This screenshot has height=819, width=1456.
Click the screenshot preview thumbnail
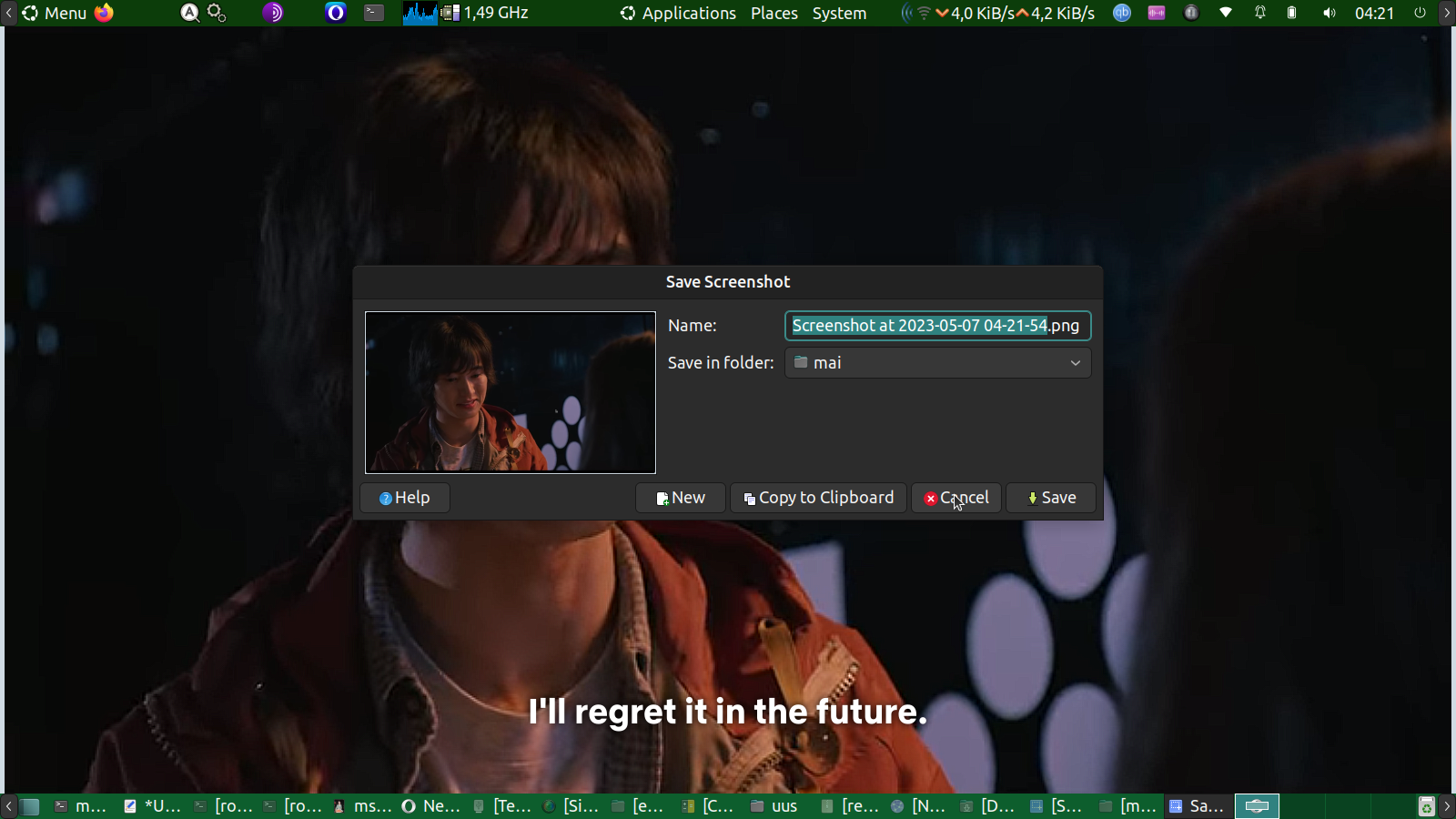(511, 392)
